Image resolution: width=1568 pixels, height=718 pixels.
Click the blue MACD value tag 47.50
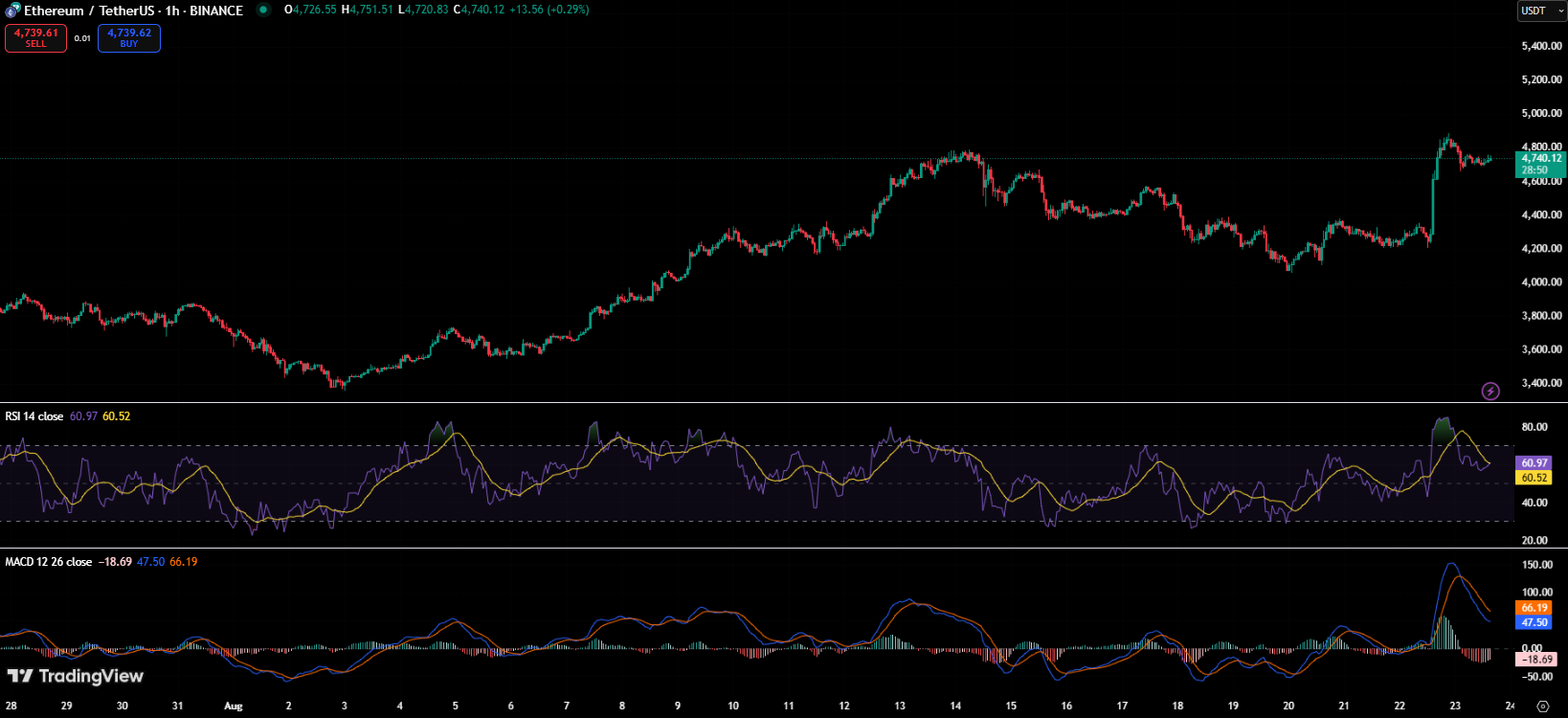point(1534,622)
